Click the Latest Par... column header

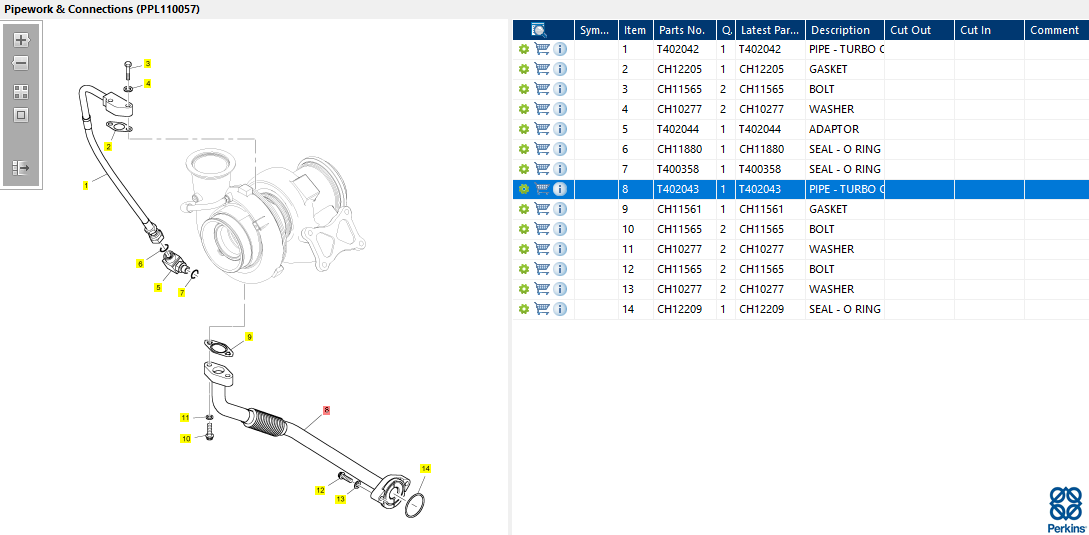click(x=770, y=30)
